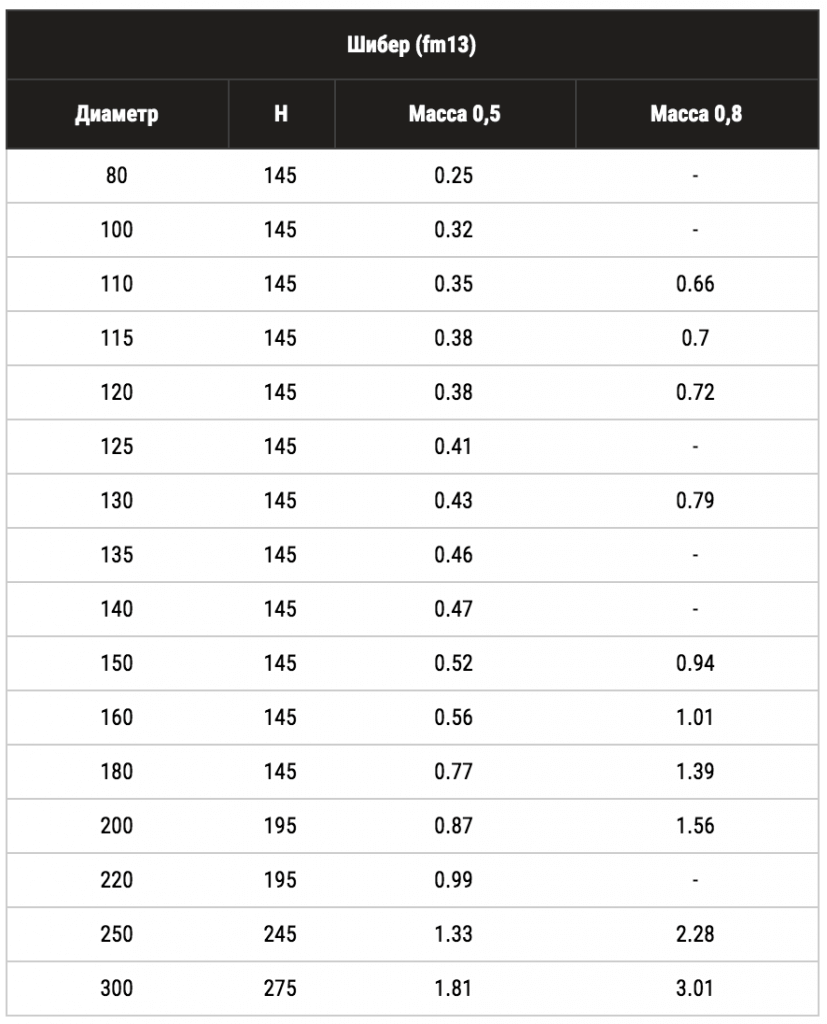Click the Масса 0,8 column header
827x1024 pixels.
point(696,114)
